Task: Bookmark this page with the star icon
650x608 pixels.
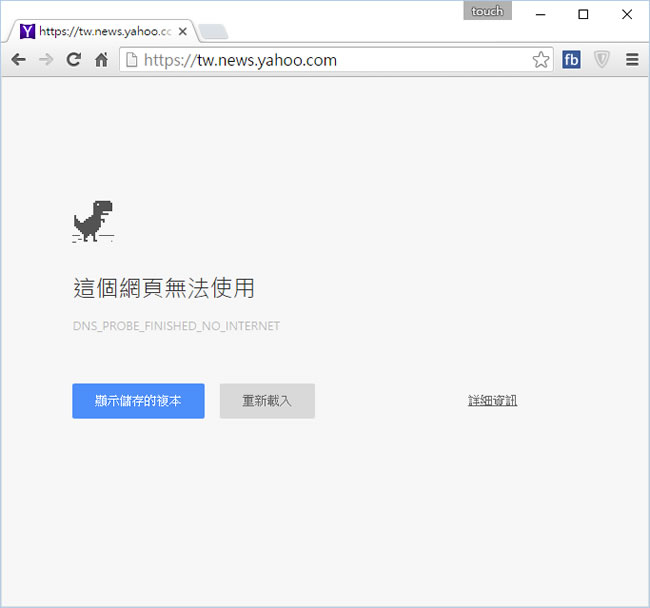Action: (x=541, y=60)
